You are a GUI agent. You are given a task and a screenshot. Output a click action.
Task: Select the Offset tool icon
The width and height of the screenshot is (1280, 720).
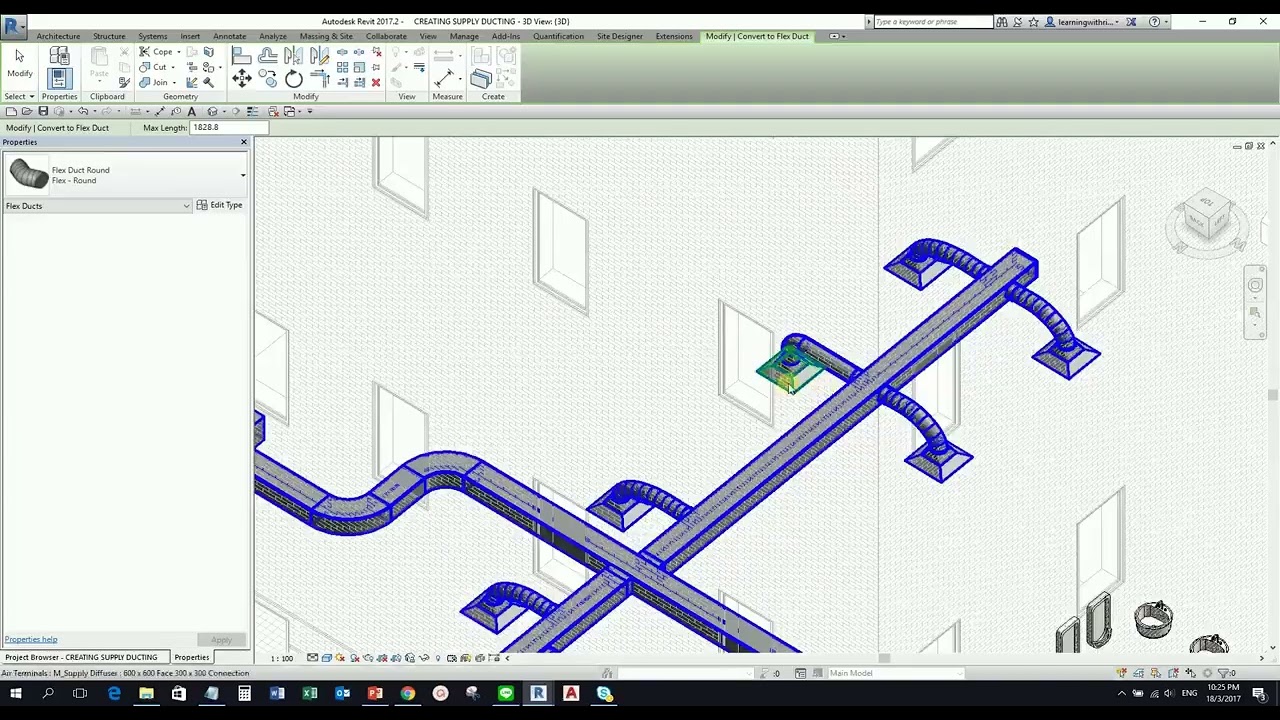(x=267, y=55)
